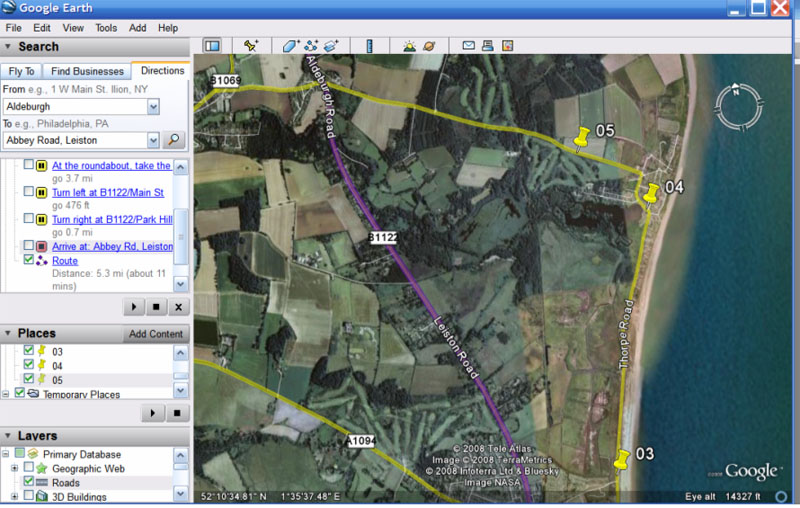The height and width of the screenshot is (508, 800).
Task: Collapse Temporary Places tree node
Action: (x=6, y=394)
